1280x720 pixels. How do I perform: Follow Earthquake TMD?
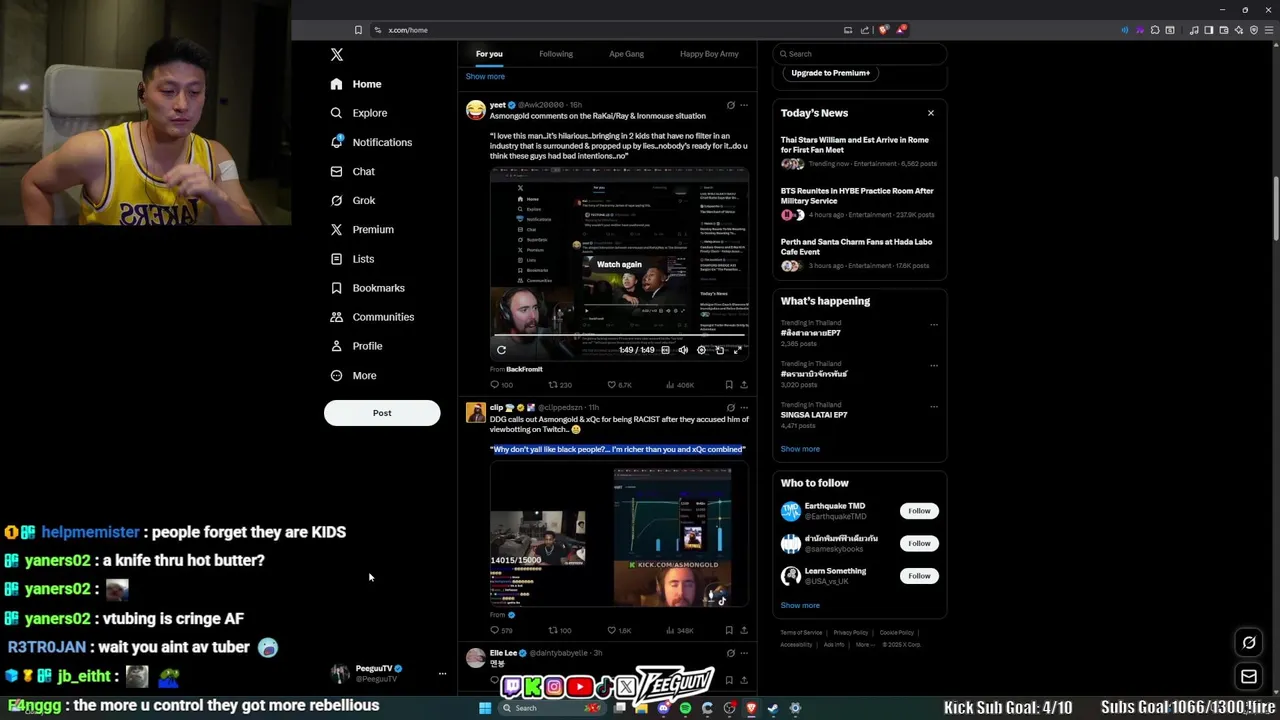click(x=919, y=511)
